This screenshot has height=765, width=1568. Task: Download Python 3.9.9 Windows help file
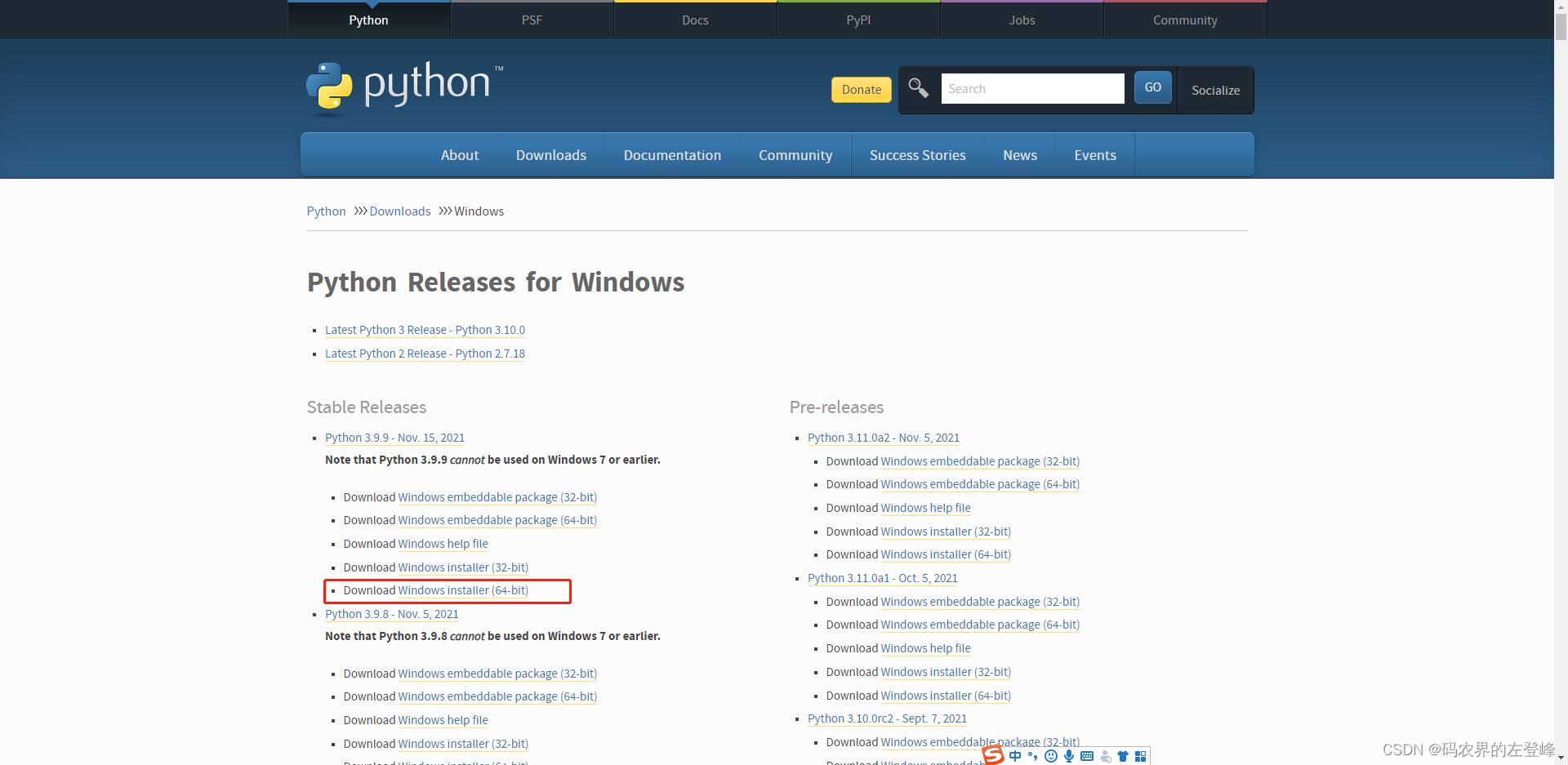(443, 544)
